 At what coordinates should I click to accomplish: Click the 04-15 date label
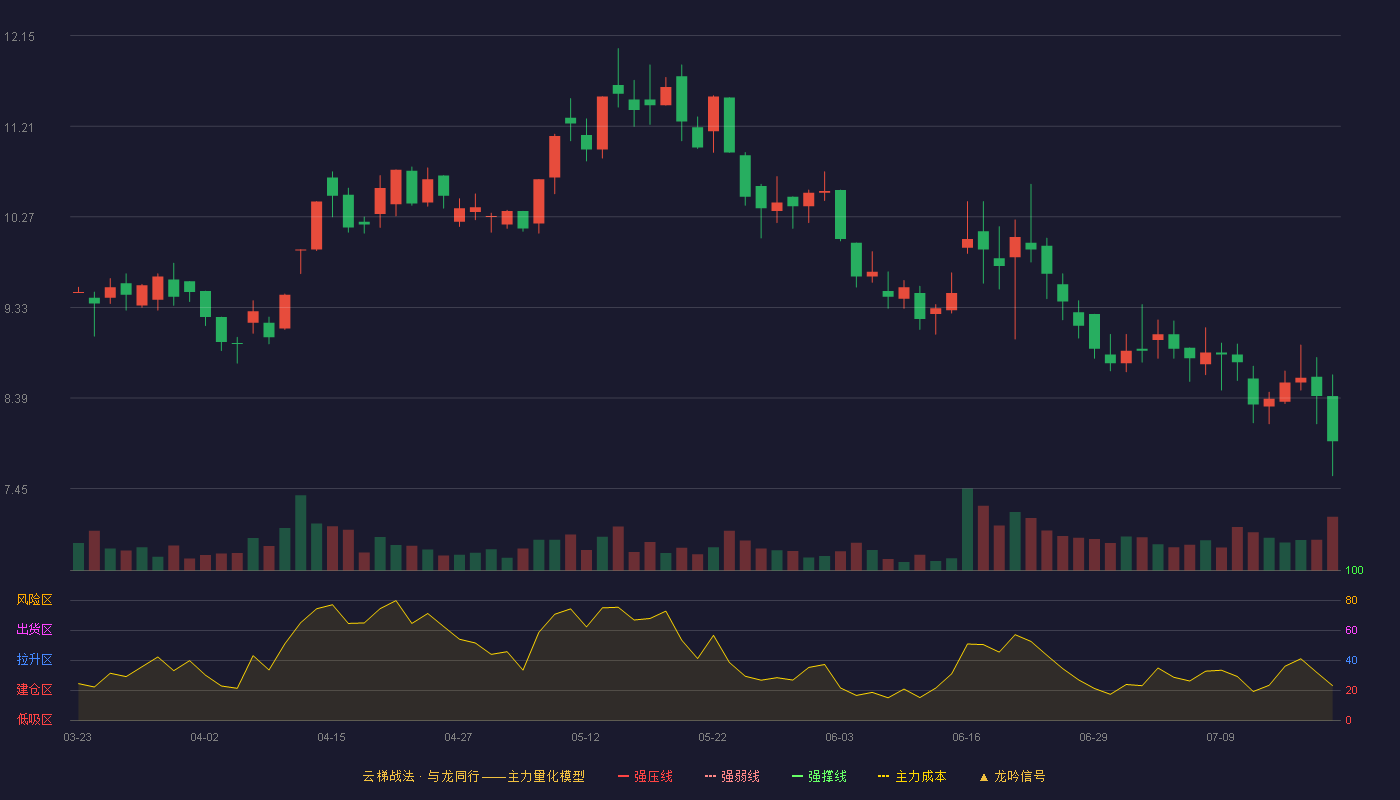[x=332, y=737]
